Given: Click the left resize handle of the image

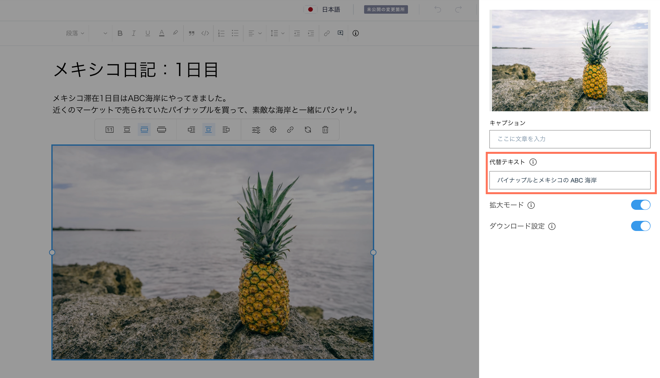Looking at the screenshot, I should pos(52,253).
